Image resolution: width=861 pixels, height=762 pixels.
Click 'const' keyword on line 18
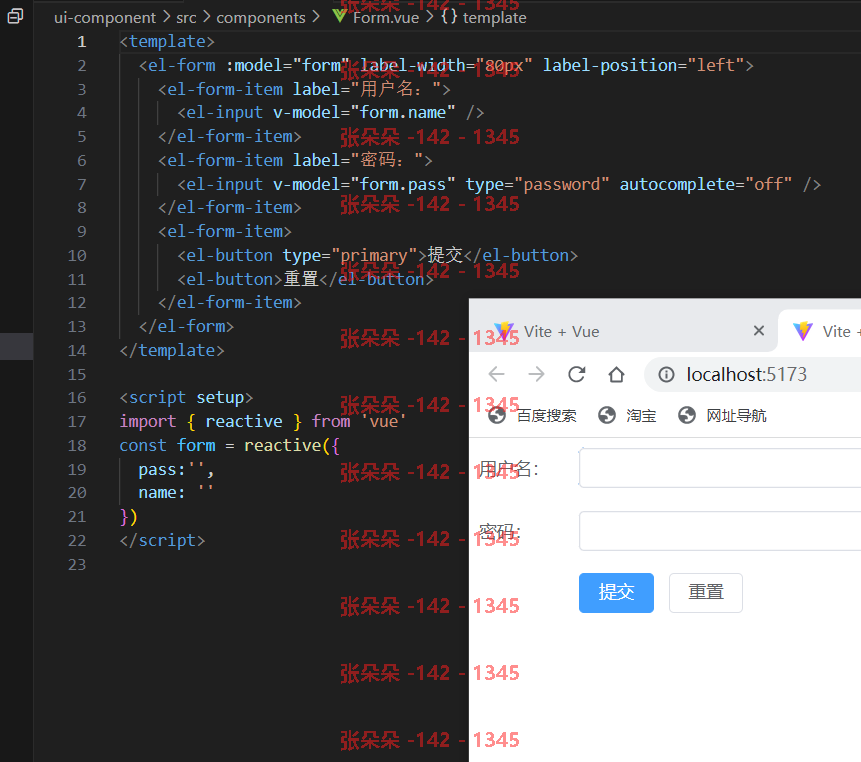(x=143, y=445)
